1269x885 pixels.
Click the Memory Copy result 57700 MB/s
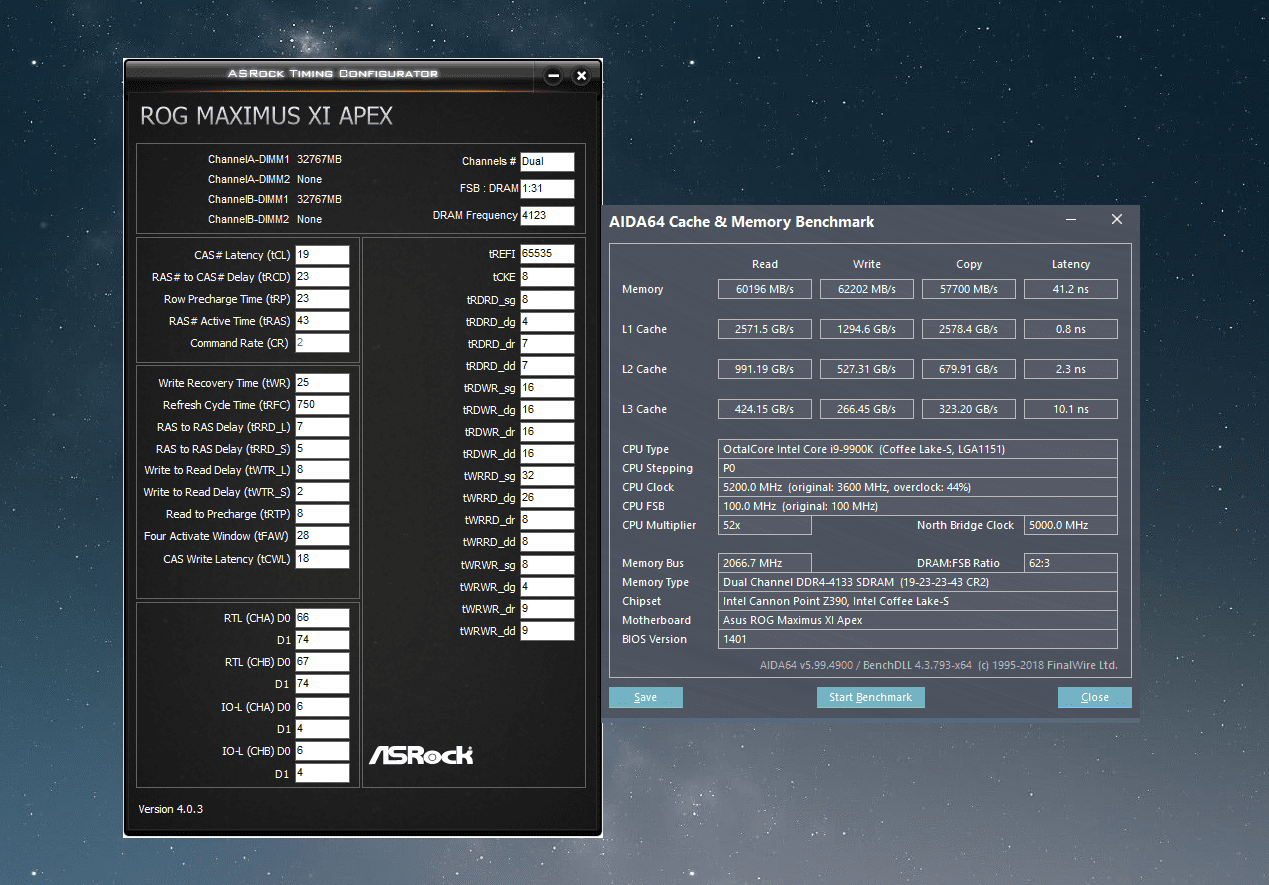point(969,289)
